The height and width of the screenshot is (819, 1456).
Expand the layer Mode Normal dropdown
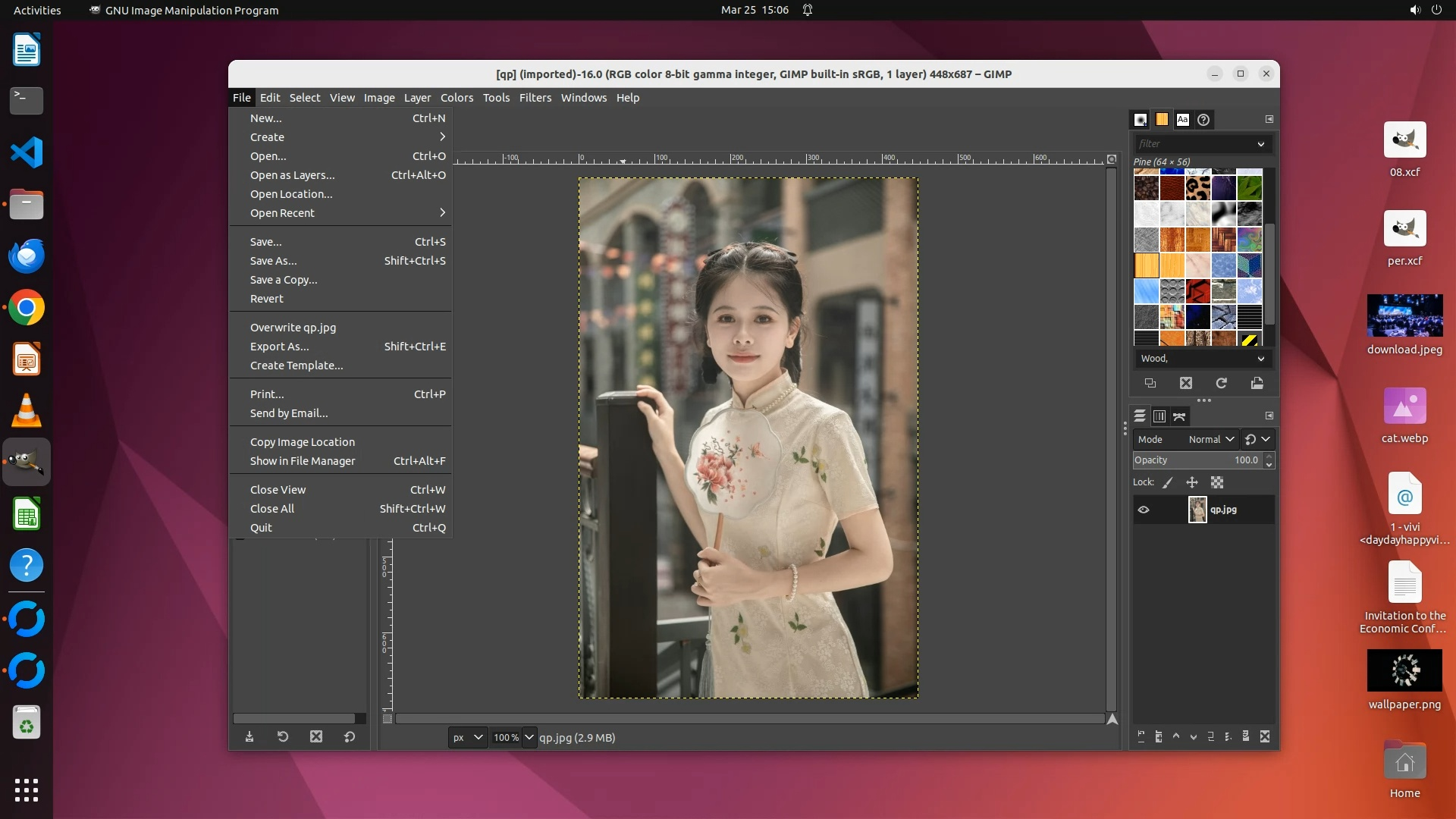(x=1211, y=439)
